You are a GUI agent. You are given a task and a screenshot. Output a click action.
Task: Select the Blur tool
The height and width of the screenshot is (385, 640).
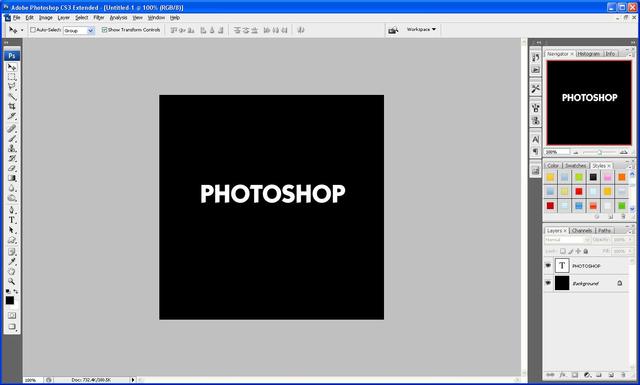coord(12,188)
